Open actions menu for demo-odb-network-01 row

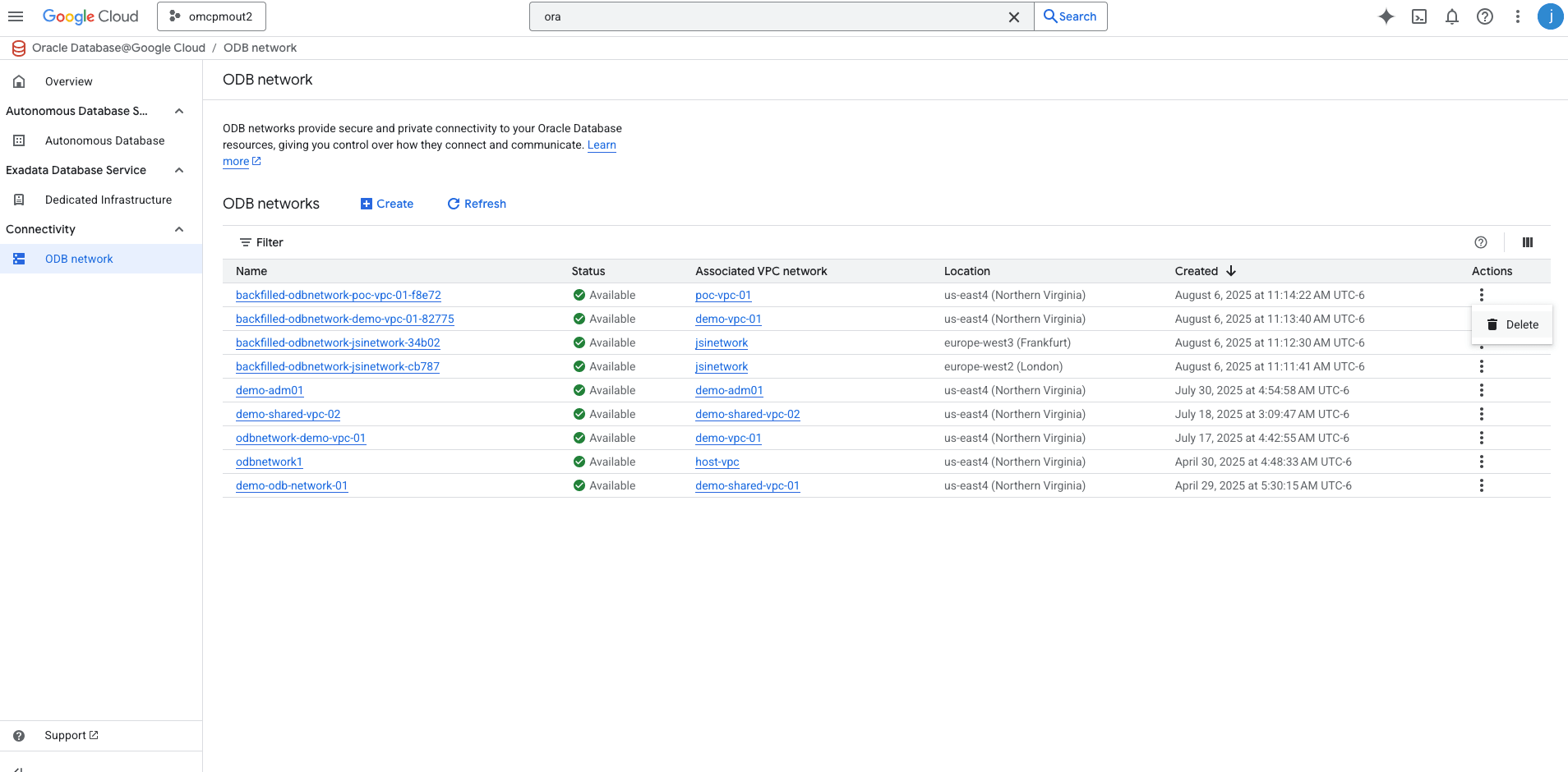[x=1481, y=485]
